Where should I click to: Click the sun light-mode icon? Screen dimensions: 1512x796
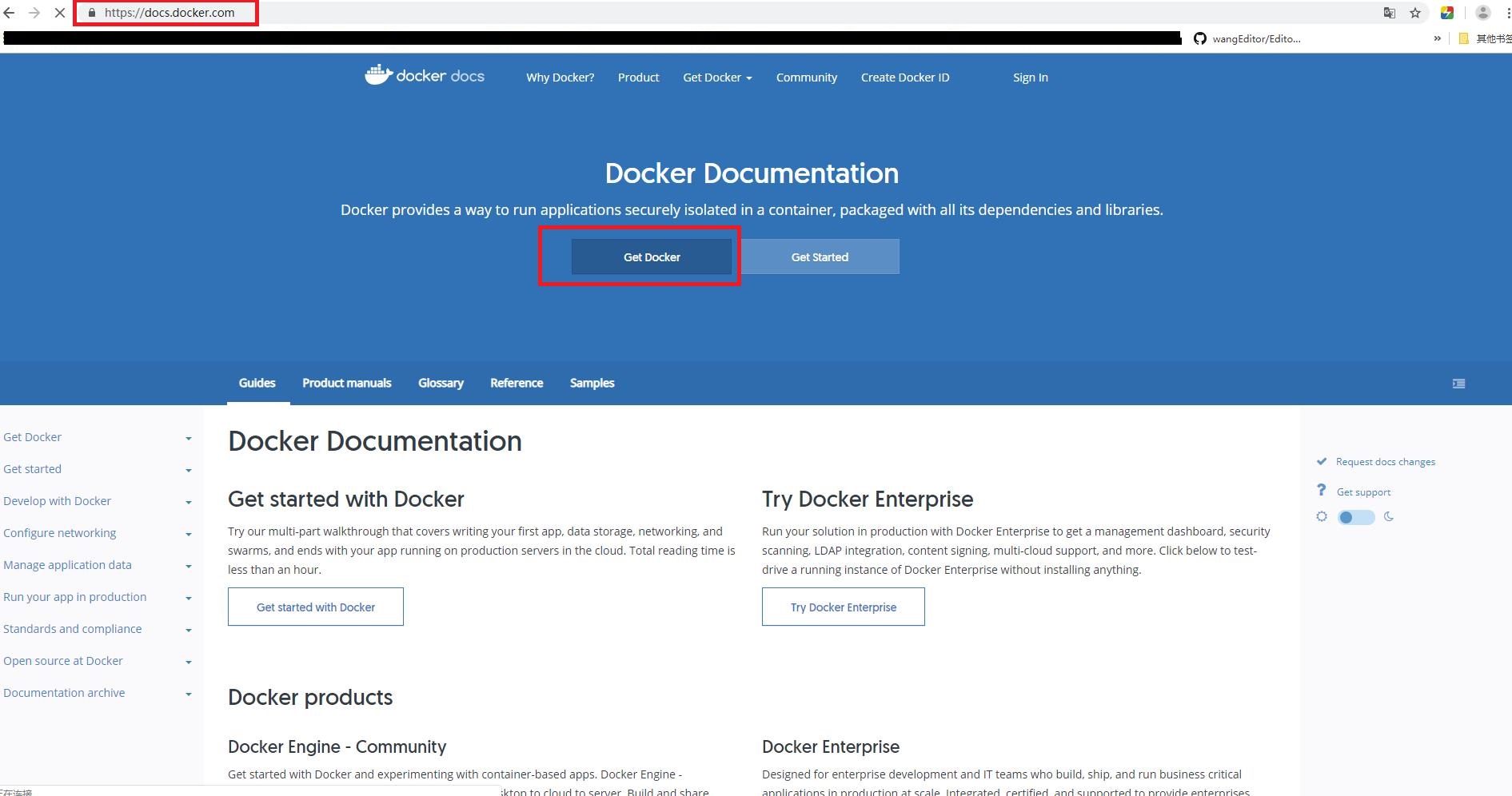coord(1322,516)
